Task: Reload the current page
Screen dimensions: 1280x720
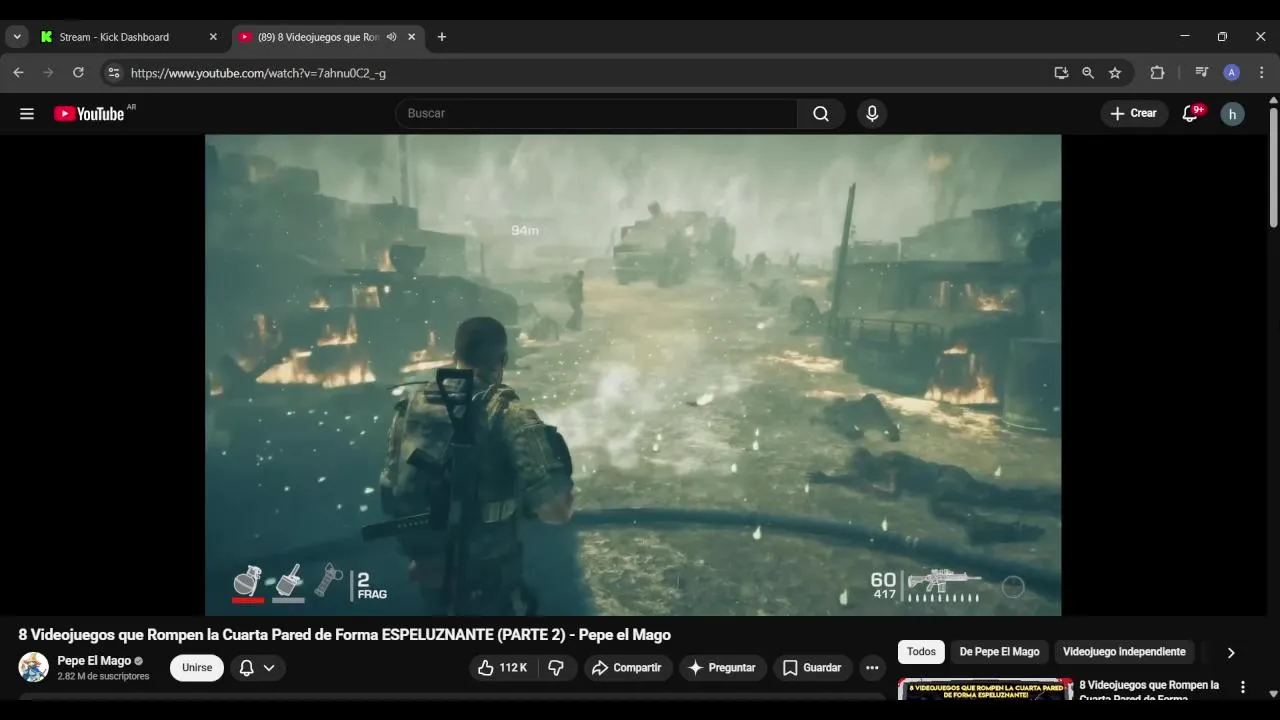Action: click(78, 73)
